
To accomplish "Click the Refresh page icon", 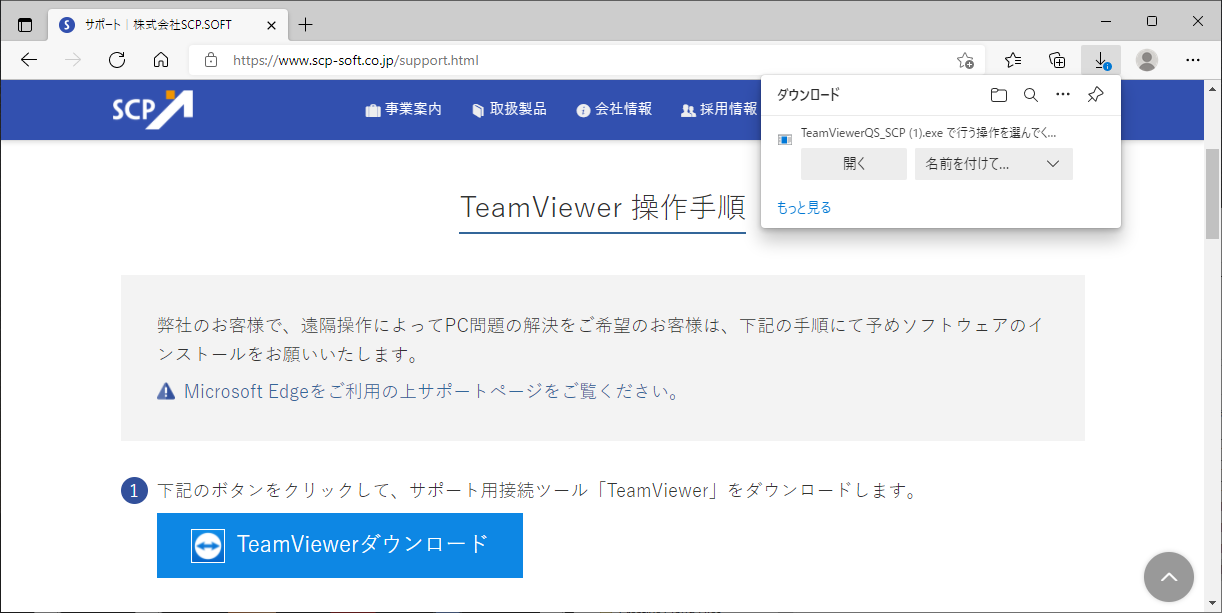I will (117, 60).
